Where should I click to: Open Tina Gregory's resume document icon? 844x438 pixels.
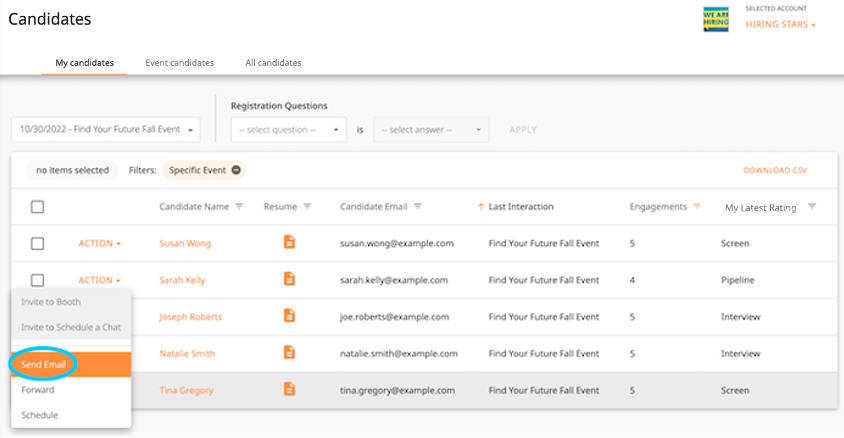(289, 389)
